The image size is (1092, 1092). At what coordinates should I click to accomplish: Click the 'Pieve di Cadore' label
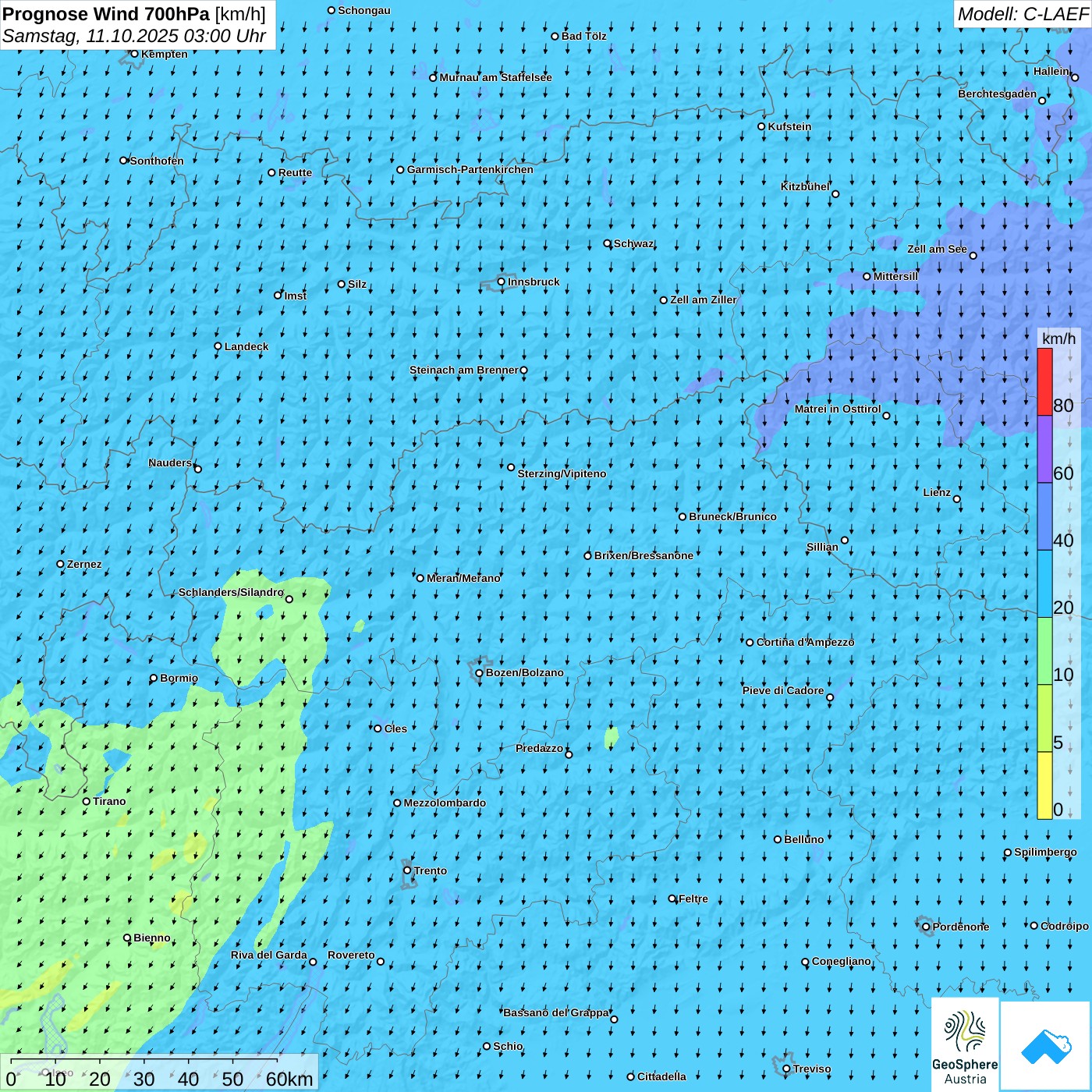pos(783,690)
